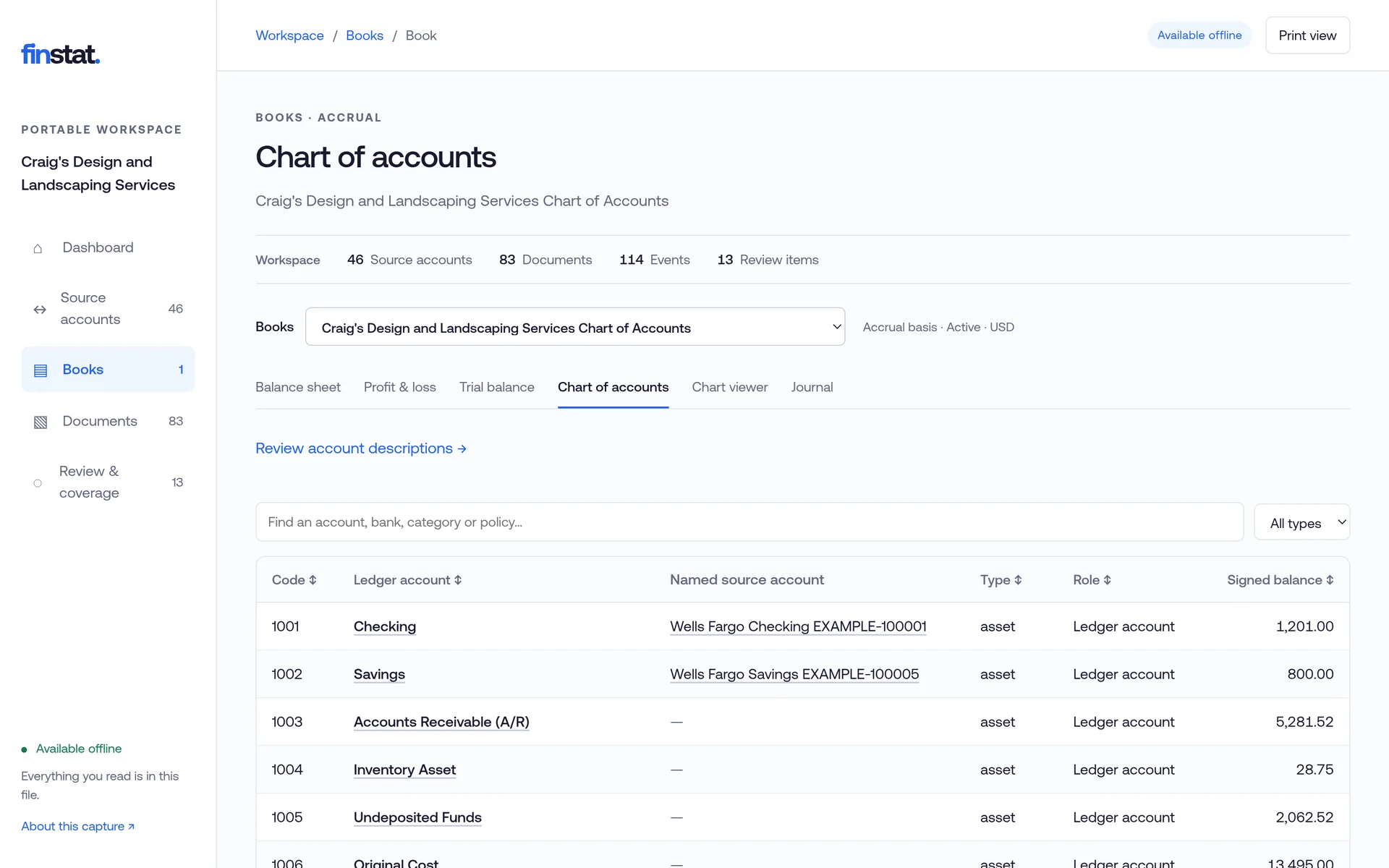Viewport: 1389px width, 868px height.
Task: Click code 1004 cell
Action: pyautogui.click(x=287, y=770)
